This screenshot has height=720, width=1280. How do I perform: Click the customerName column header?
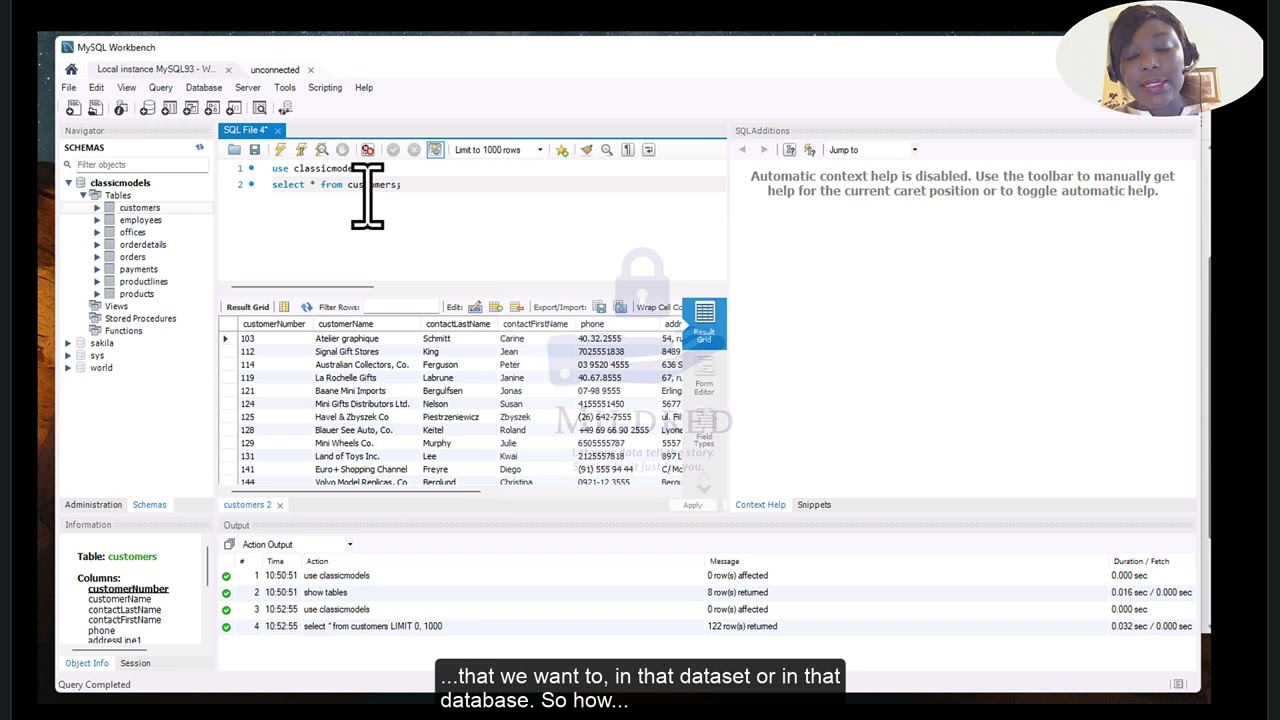point(345,324)
